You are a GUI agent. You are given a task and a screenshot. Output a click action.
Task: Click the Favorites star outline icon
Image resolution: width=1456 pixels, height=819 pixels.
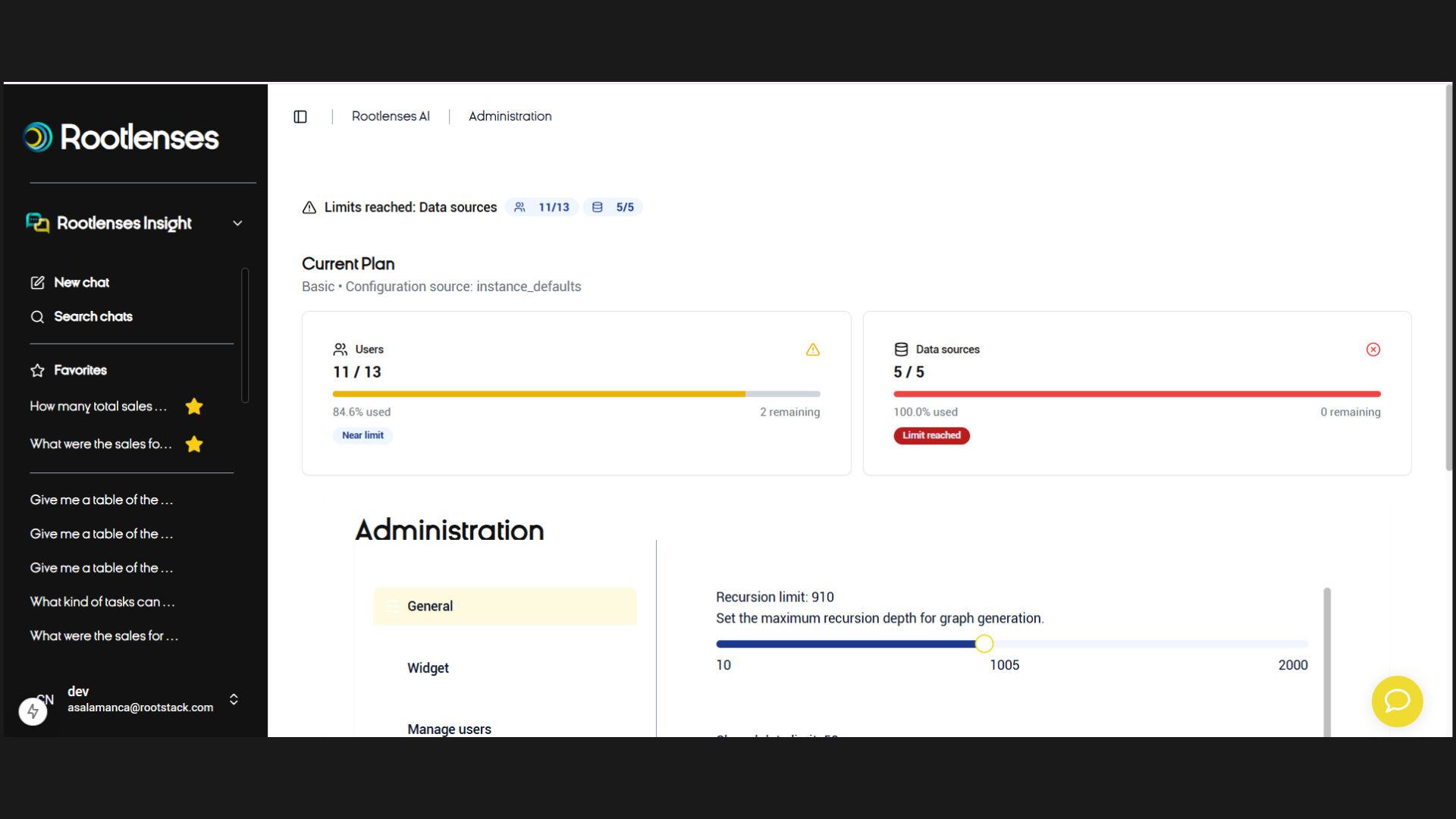(37, 371)
